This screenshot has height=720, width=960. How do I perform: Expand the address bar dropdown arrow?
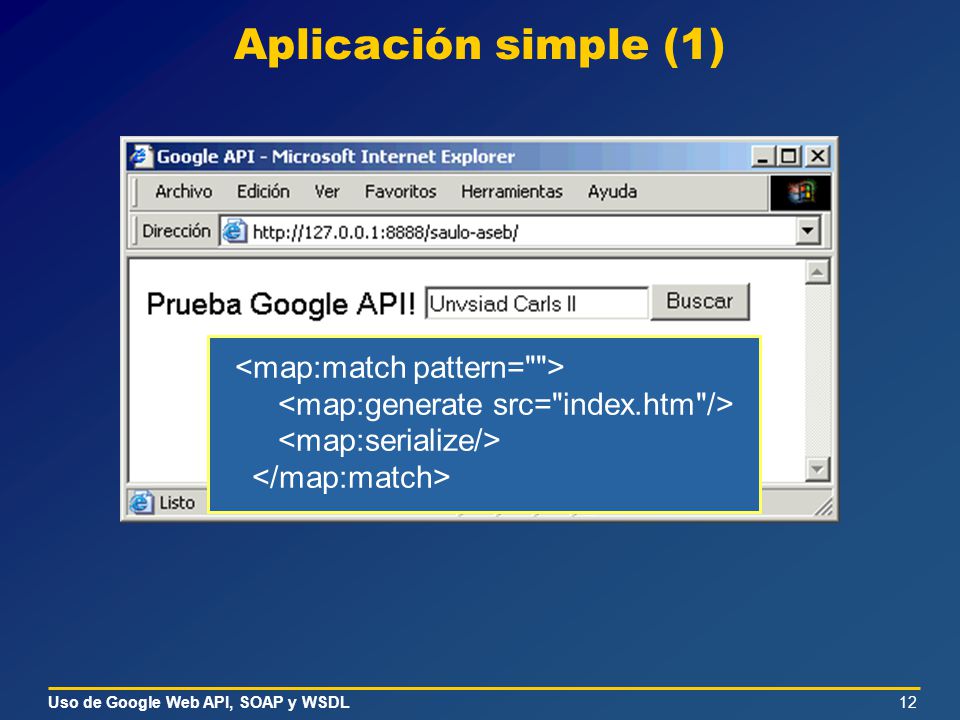click(808, 231)
